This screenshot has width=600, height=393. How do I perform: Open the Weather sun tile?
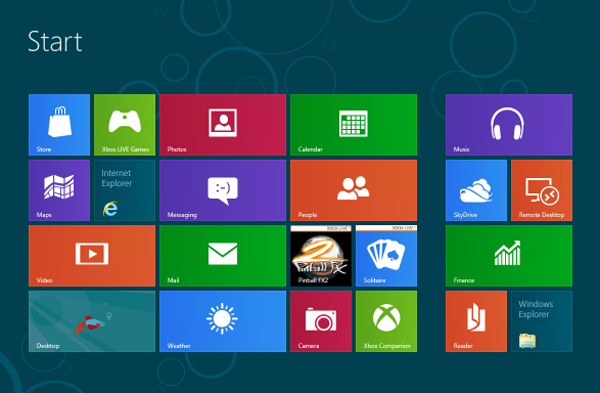coord(223,321)
